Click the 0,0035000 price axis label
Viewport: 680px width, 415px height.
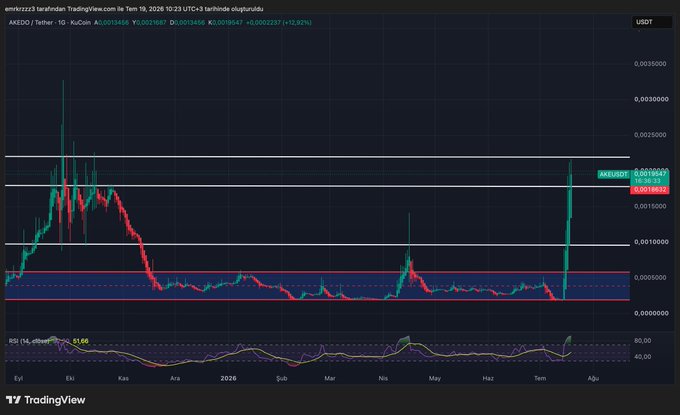[650, 64]
